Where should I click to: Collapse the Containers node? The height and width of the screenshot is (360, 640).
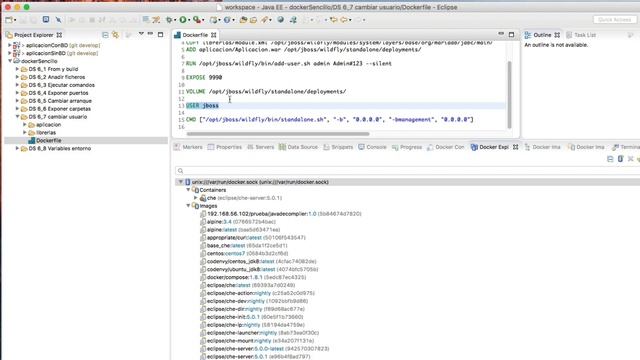pos(188,190)
